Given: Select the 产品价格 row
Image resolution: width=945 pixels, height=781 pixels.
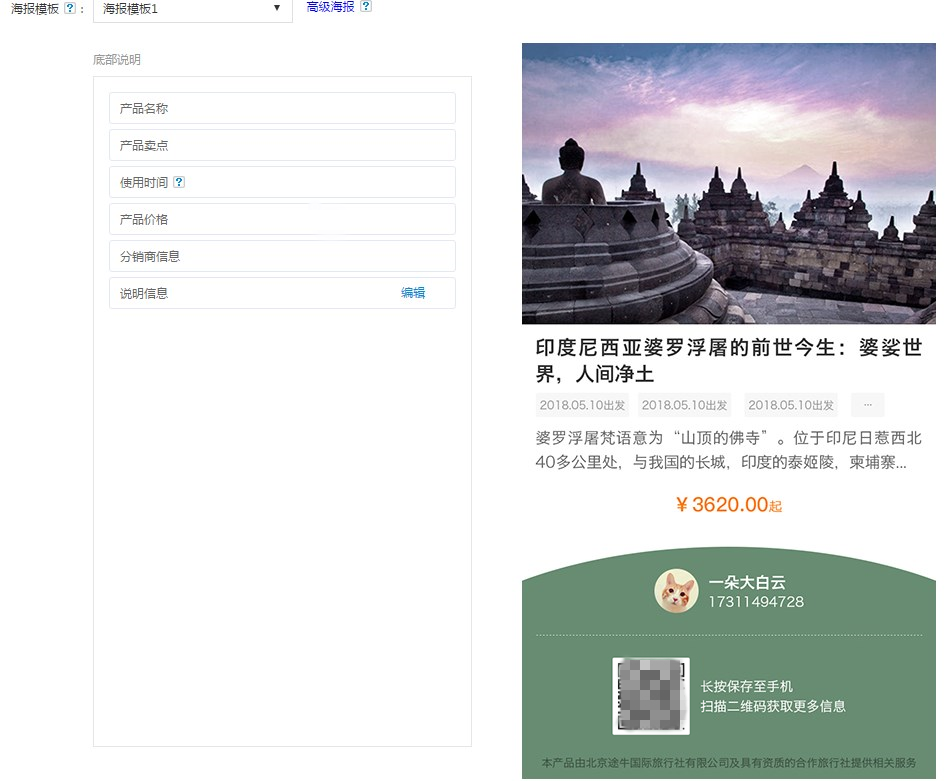Looking at the screenshot, I should [x=282, y=219].
